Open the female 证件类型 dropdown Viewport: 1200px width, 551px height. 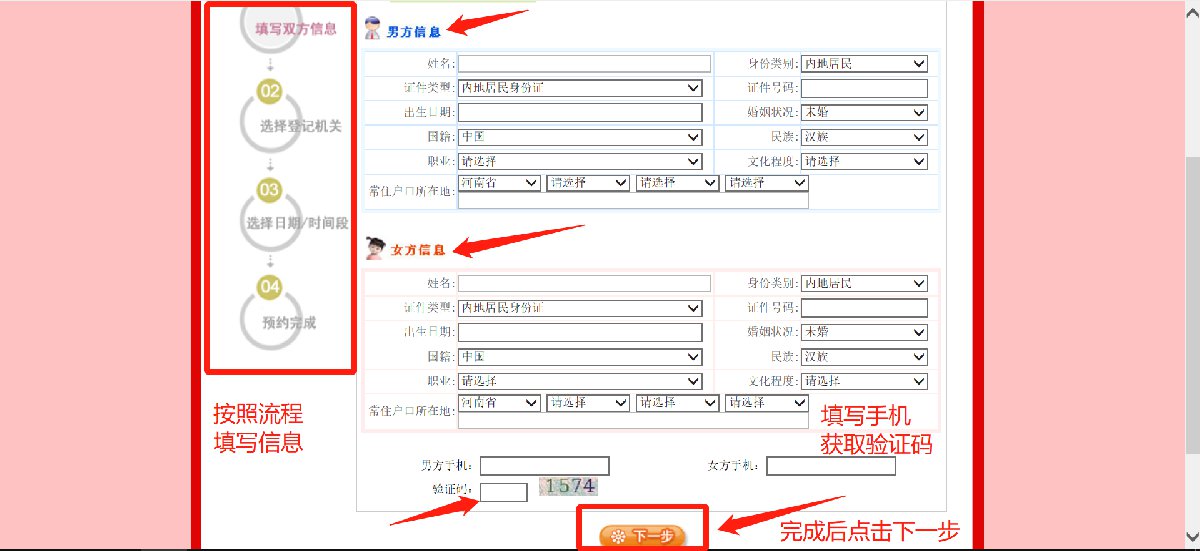pos(580,308)
